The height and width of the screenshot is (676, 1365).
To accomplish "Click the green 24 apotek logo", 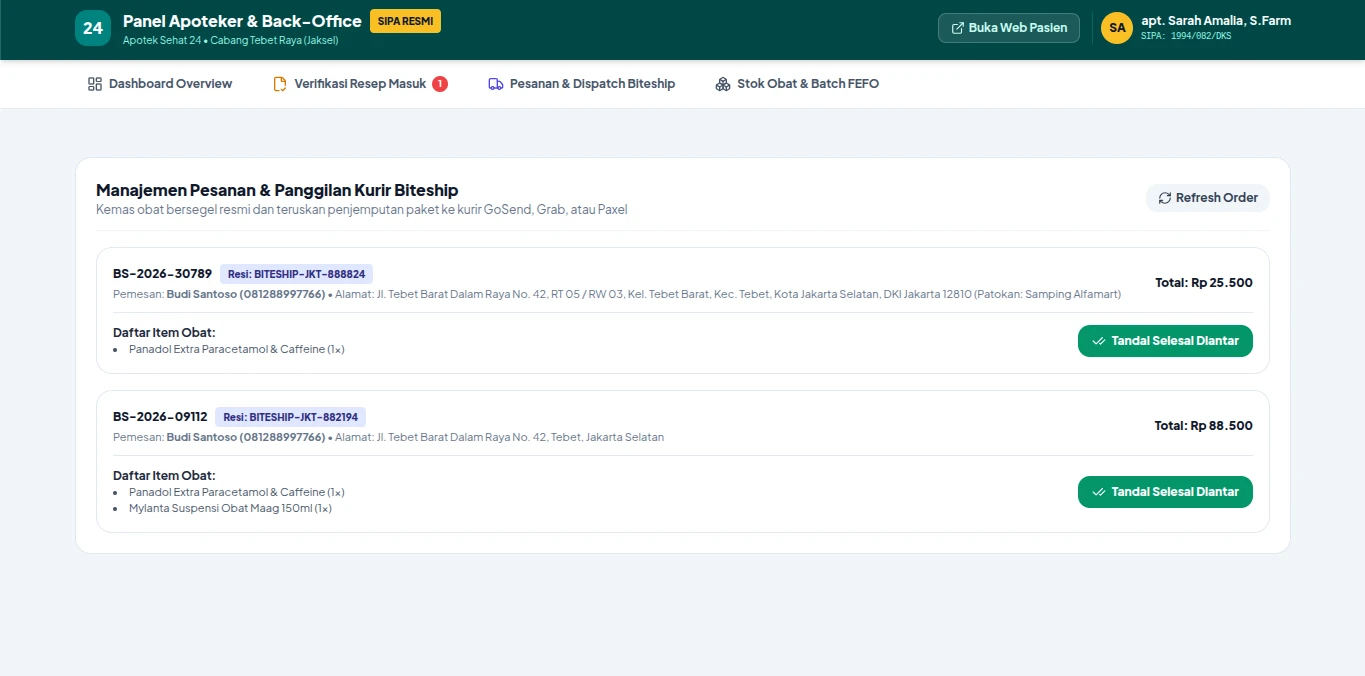I will pyautogui.click(x=93, y=28).
